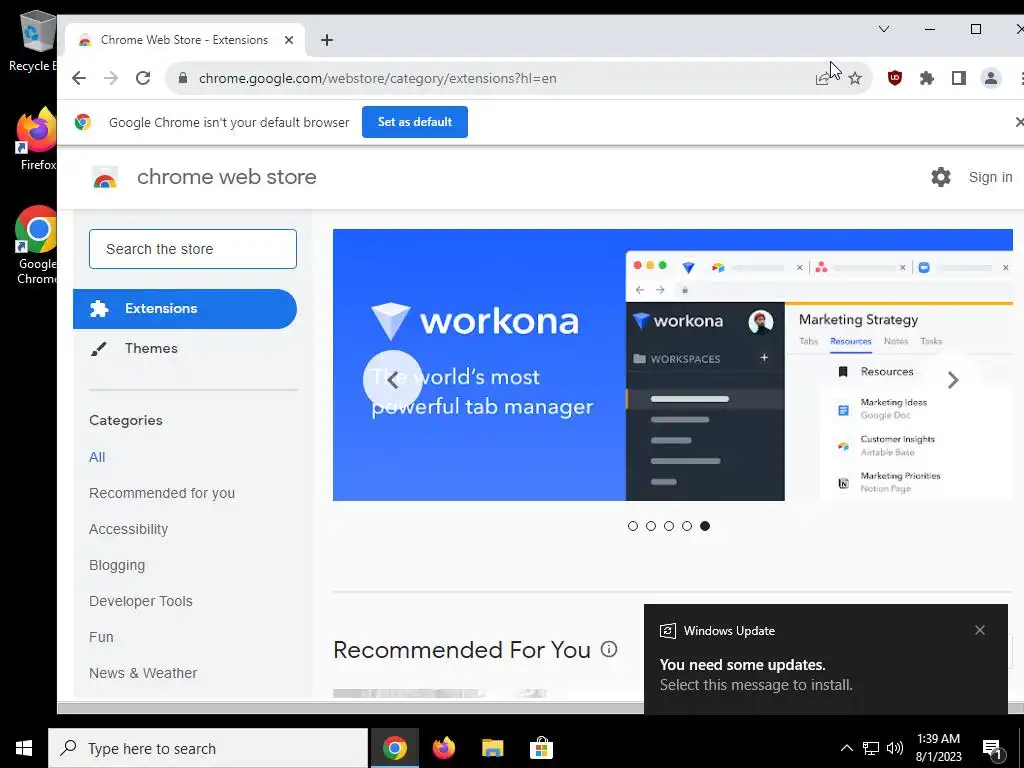Close the Chrome Web Store tab
Image resolution: width=1024 pixels, height=768 pixels.
point(289,40)
